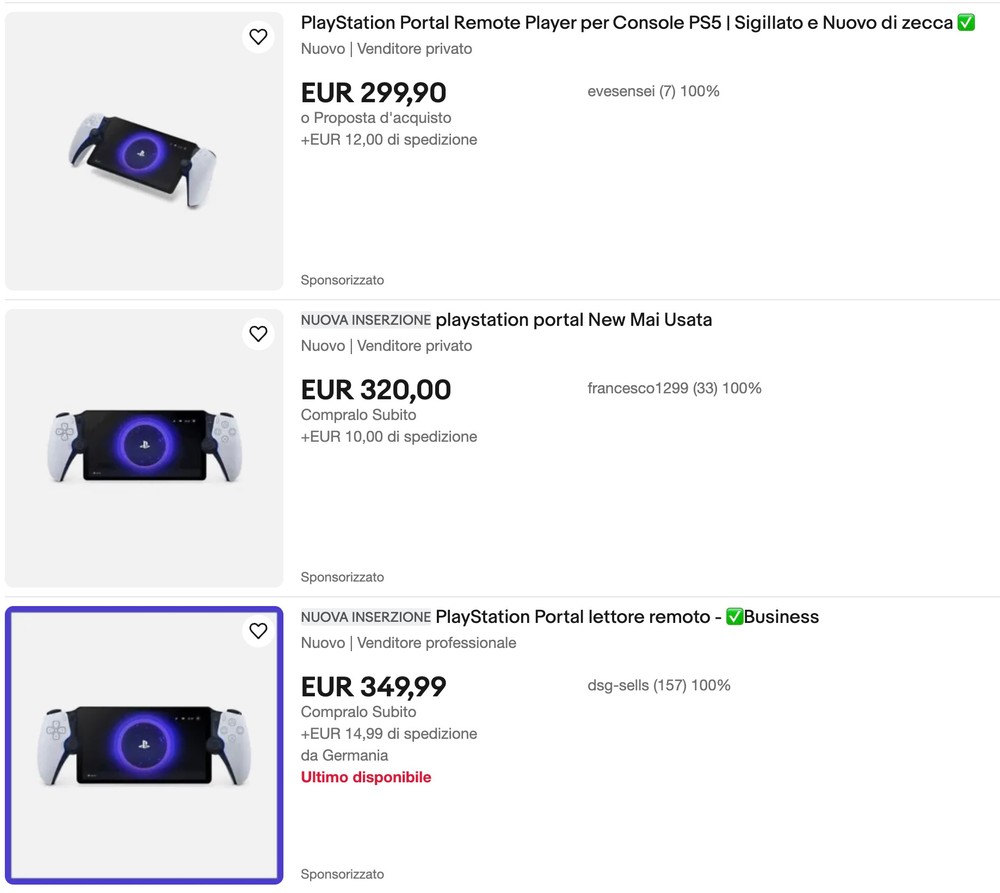View the second listing's product image
The width and height of the screenshot is (1000, 893).
coord(144,445)
